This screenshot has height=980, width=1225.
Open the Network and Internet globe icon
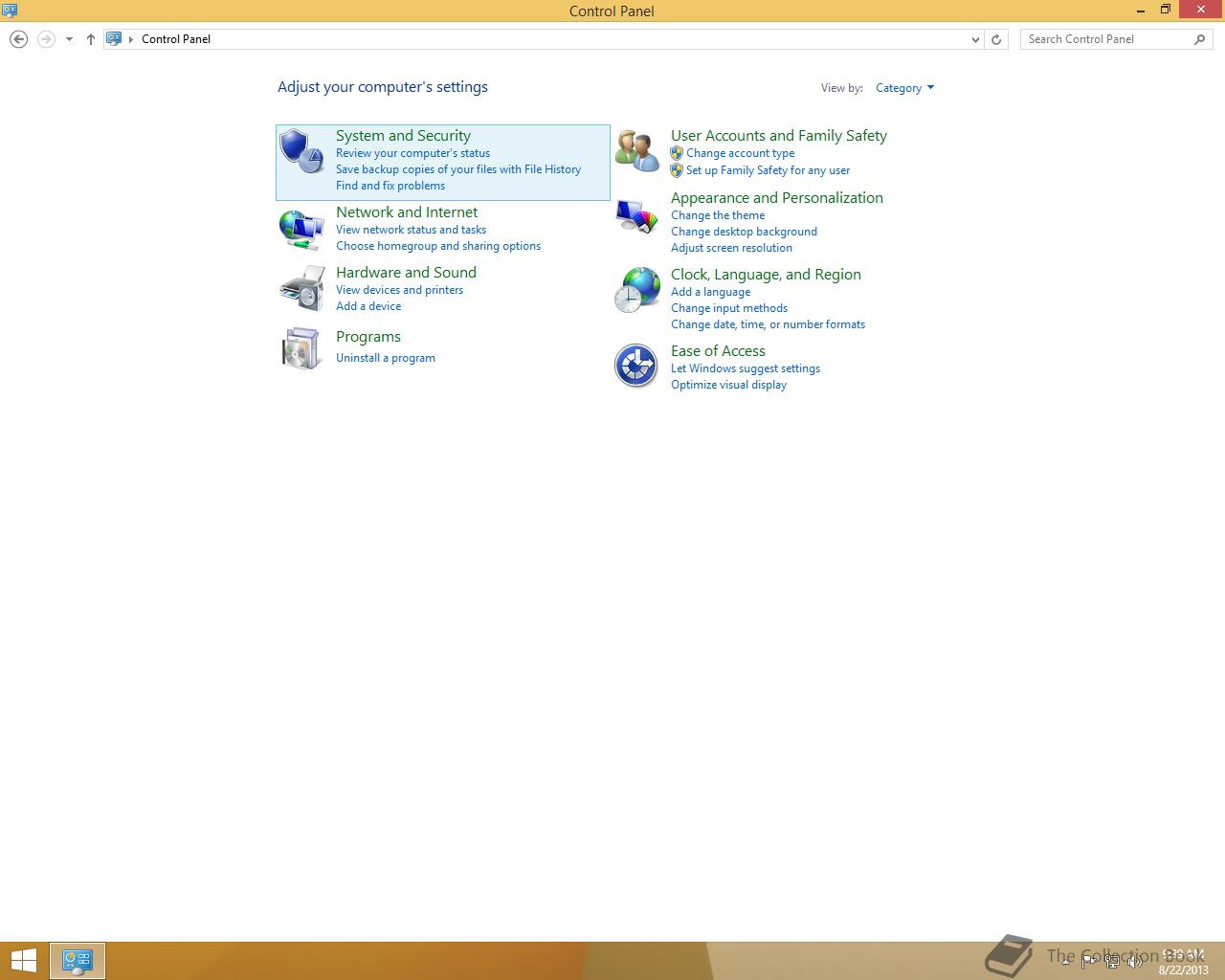click(x=301, y=230)
